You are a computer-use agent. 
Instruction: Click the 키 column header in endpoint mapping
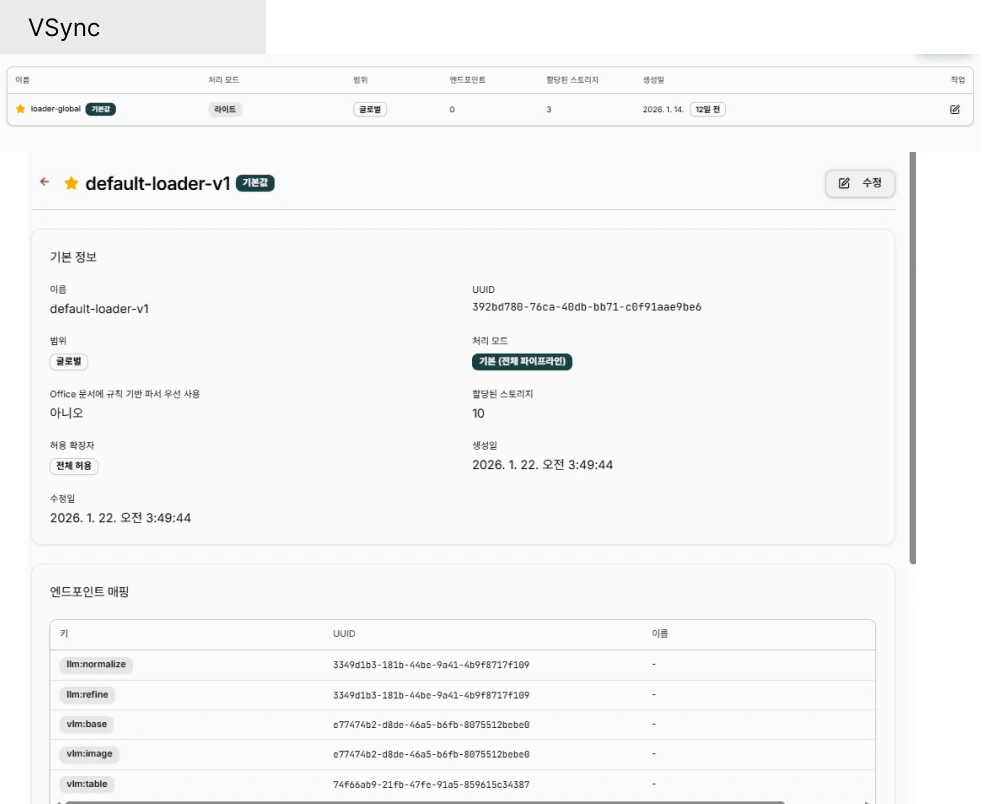(64, 633)
